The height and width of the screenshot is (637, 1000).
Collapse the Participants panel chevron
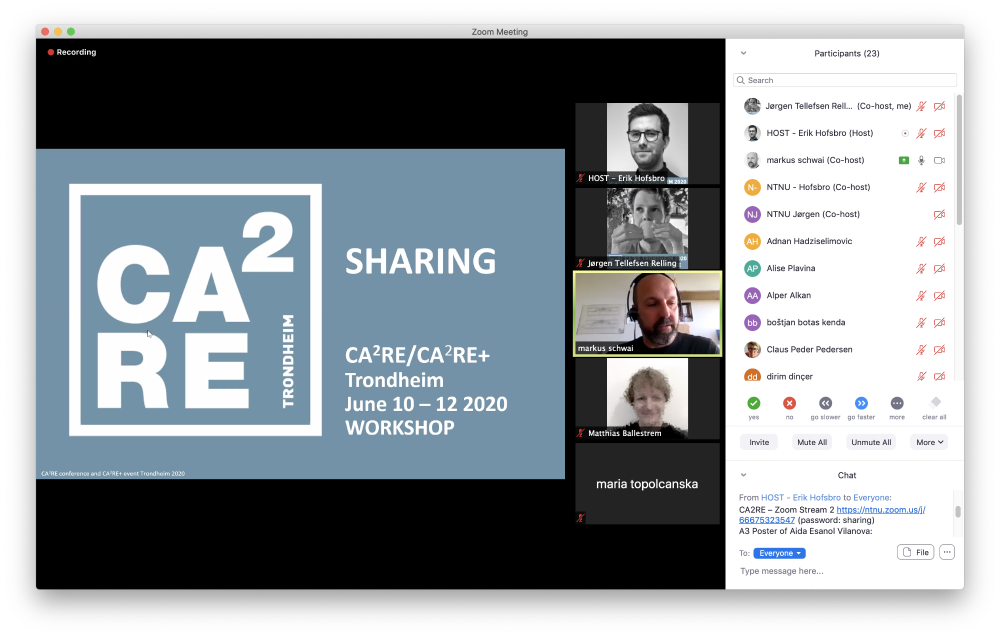pos(743,53)
